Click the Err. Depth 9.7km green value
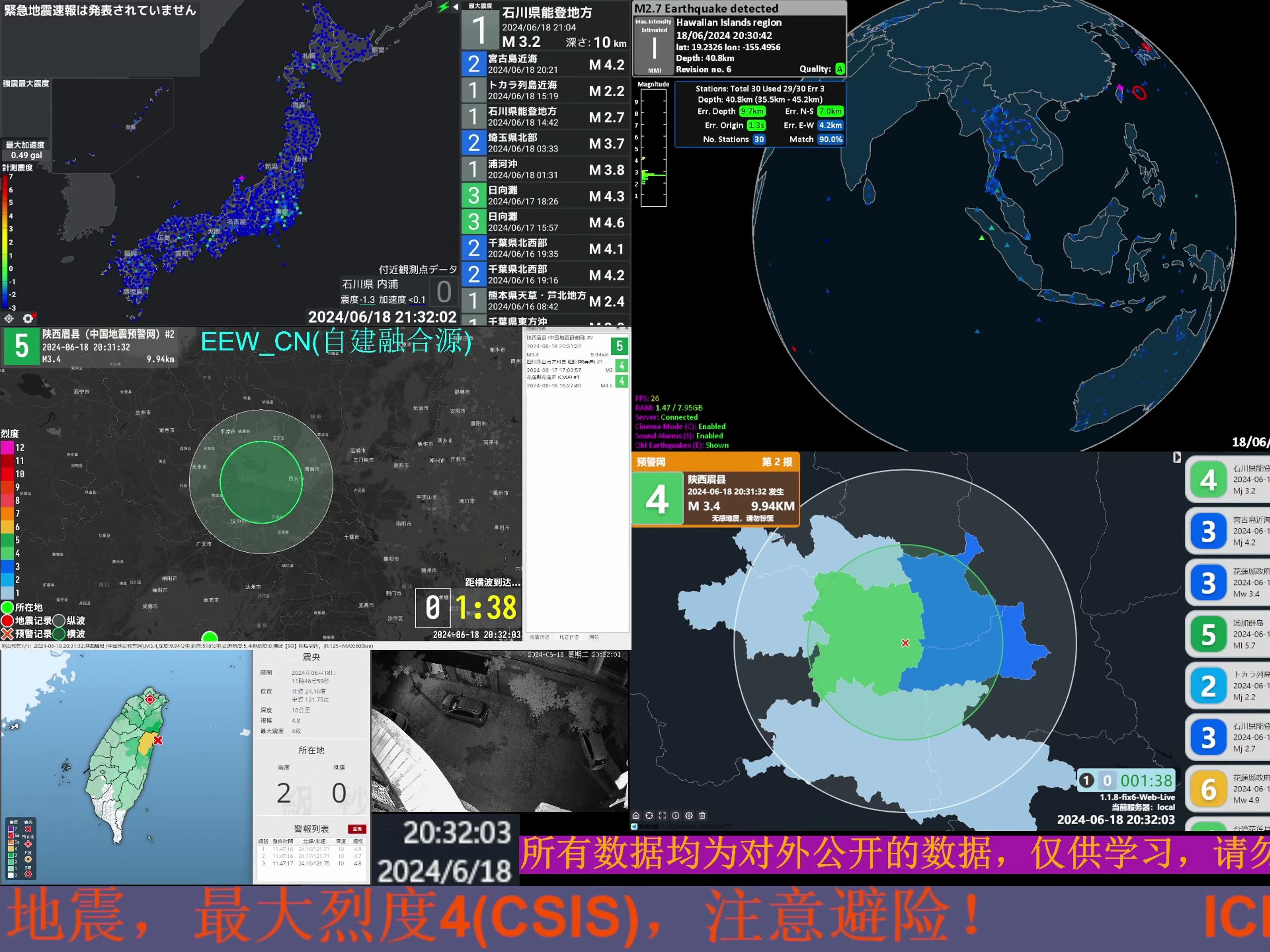 pos(752,112)
